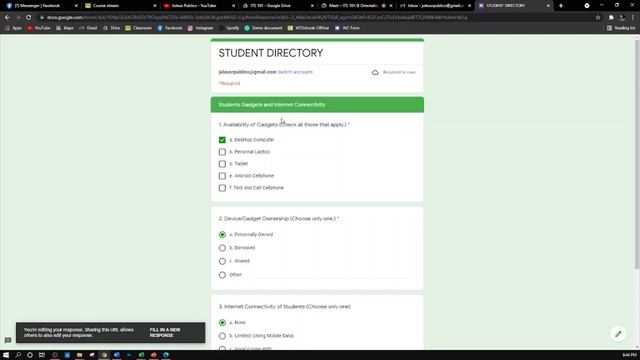Open the Facebook bookmark
The height and width of the screenshot is (360, 640).
(x=170, y=28)
